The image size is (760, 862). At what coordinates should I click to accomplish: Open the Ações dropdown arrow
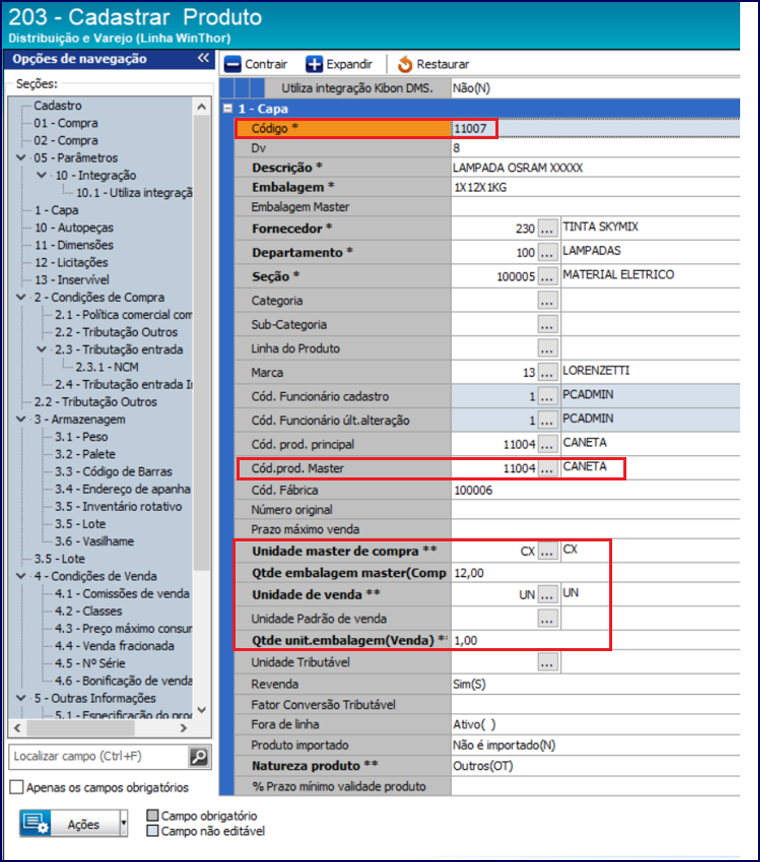tap(124, 823)
